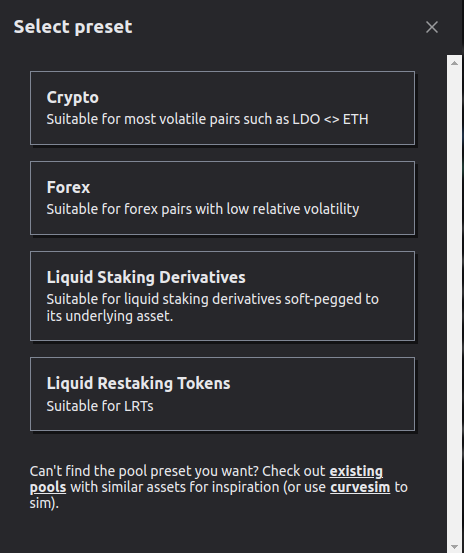This screenshot has width=464, height=553.
Task: Choose the Forex preset
Action: [x=222, y=198]
